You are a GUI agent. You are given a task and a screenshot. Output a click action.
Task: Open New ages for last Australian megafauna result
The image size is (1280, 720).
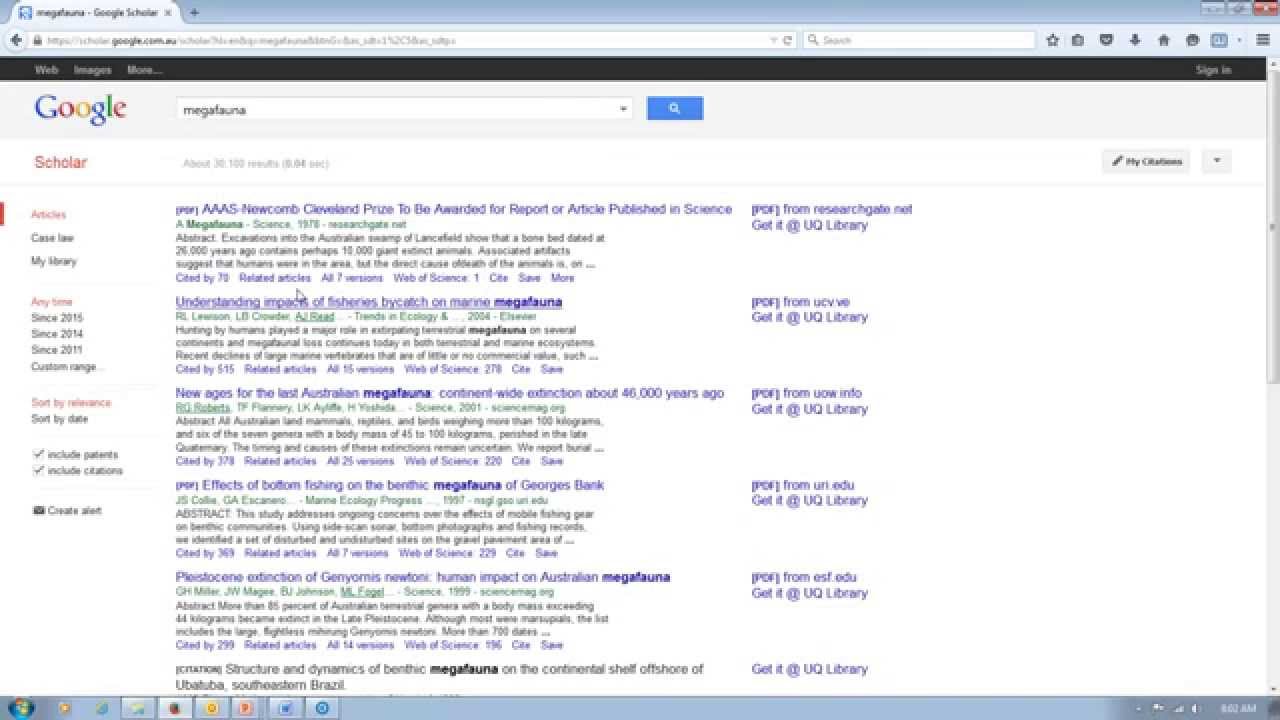[450, 393]
